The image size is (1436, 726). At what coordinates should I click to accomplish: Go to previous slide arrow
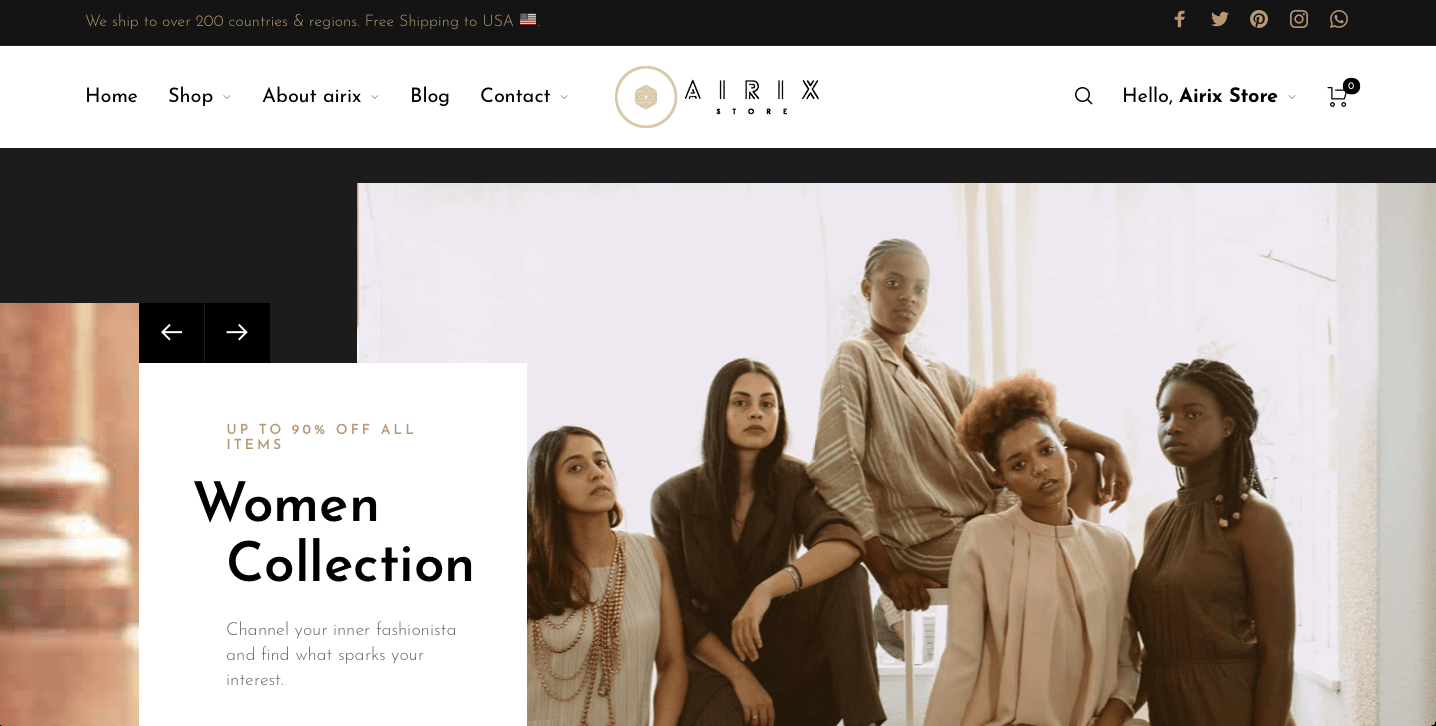(x=172, y=332)
